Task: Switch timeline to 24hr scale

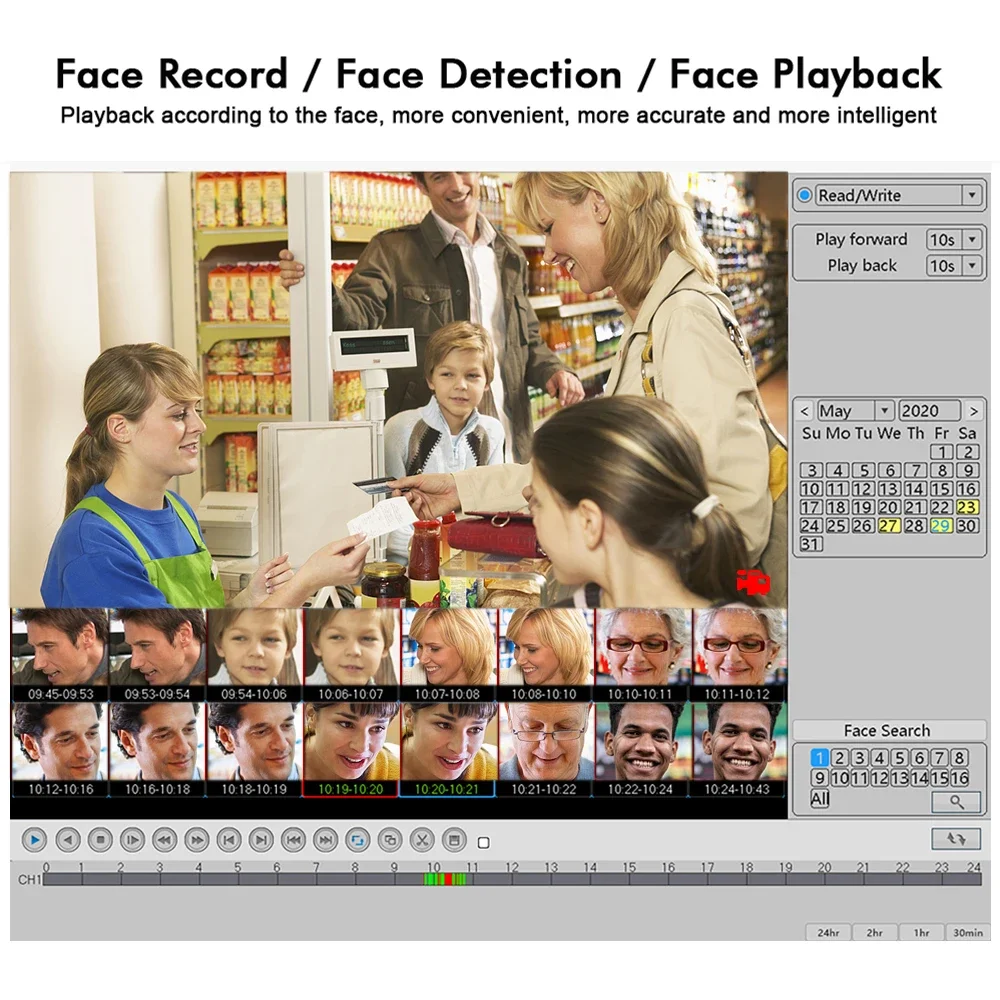Action: pyautogui.click(x=828, y=932)
